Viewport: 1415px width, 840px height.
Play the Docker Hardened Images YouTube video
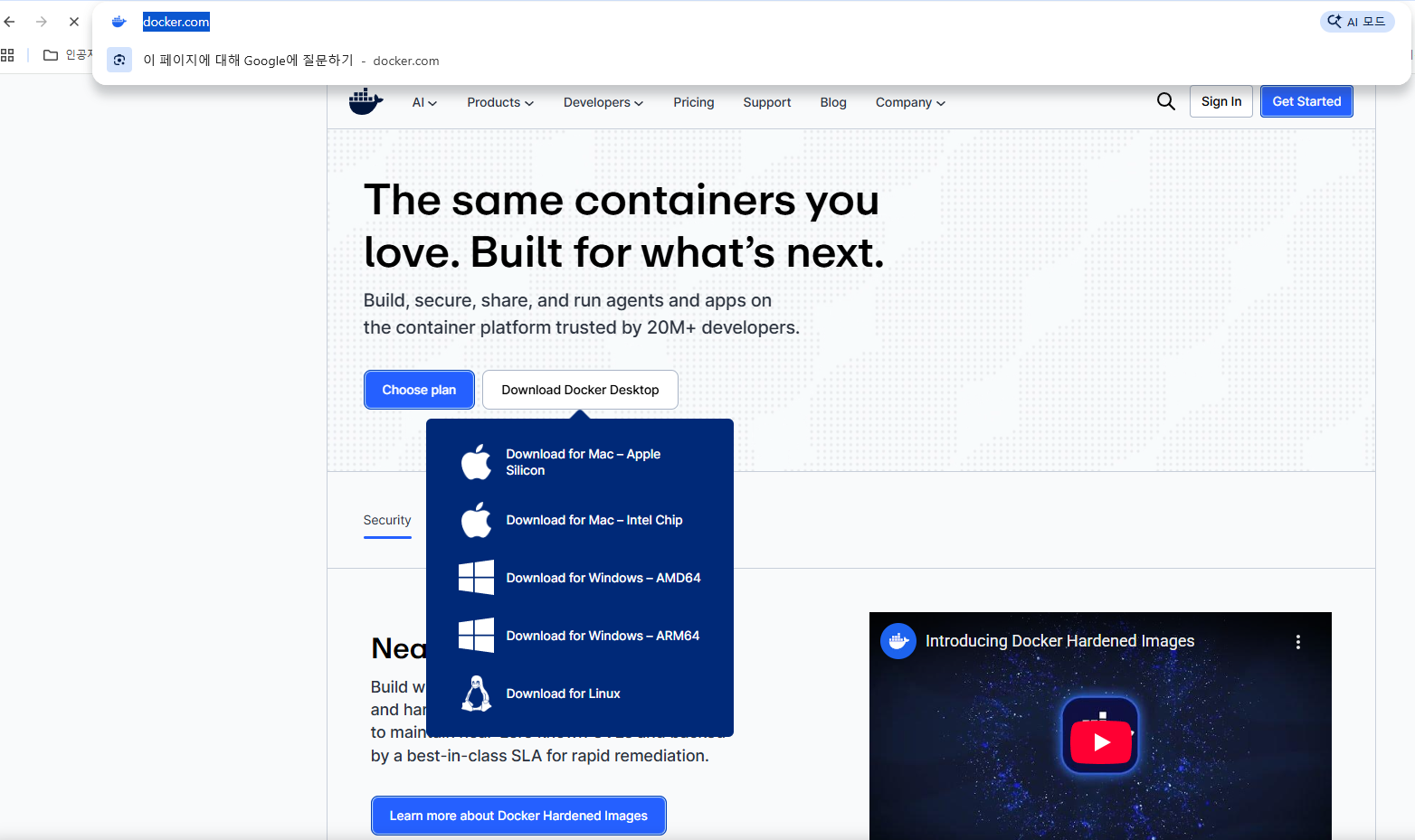tap(1100, 741)
